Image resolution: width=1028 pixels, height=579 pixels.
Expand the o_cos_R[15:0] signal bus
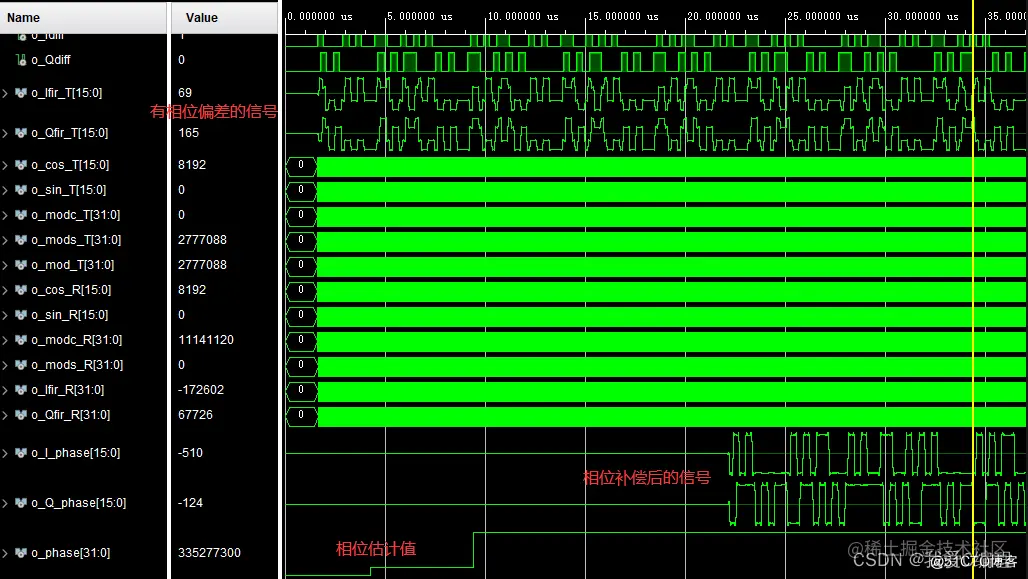[5, 290]
